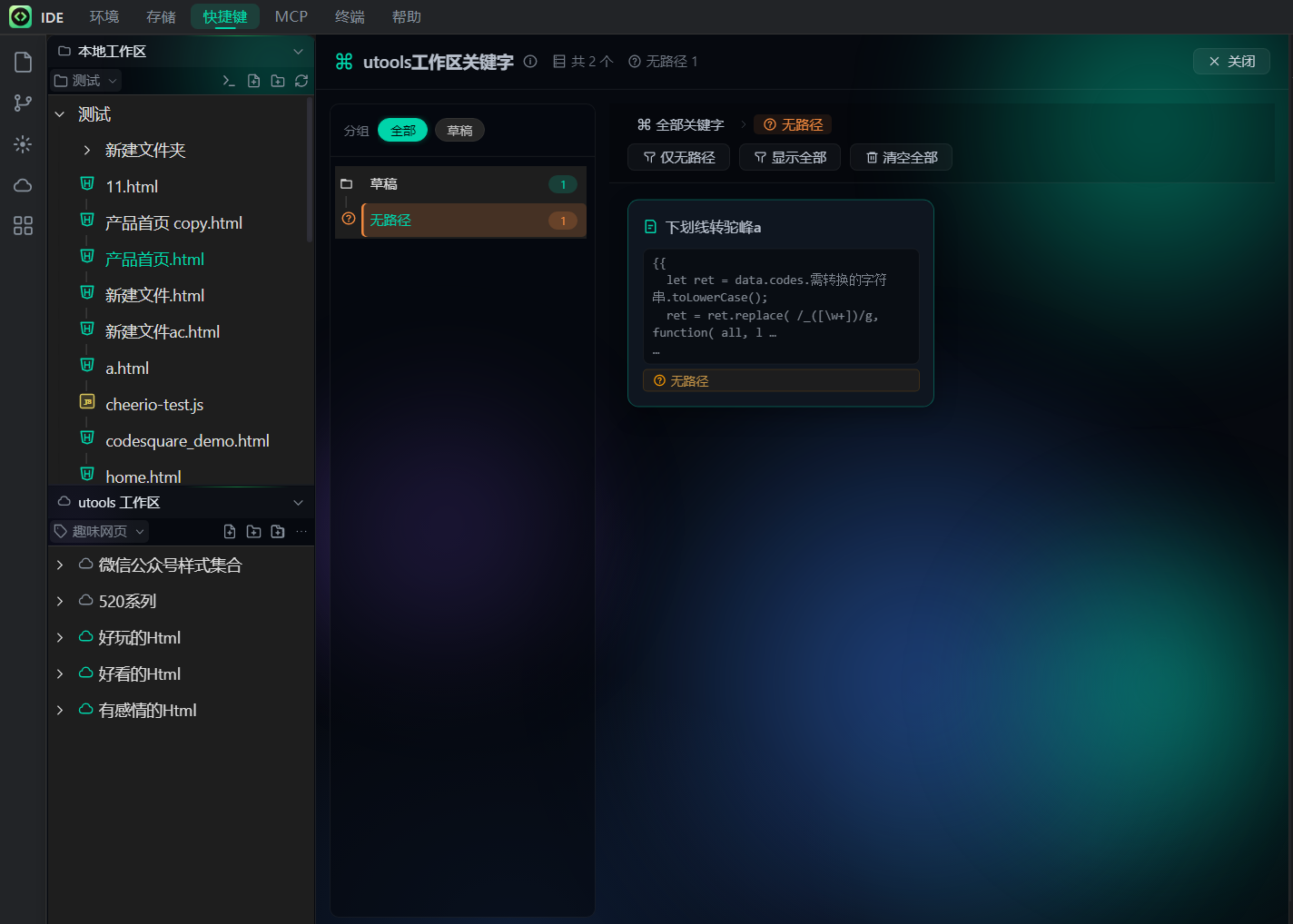This screenshot has height=924, width=1293.
Task: Open the three-dots more menu in utools toolbar
Action: coord(301,532)
